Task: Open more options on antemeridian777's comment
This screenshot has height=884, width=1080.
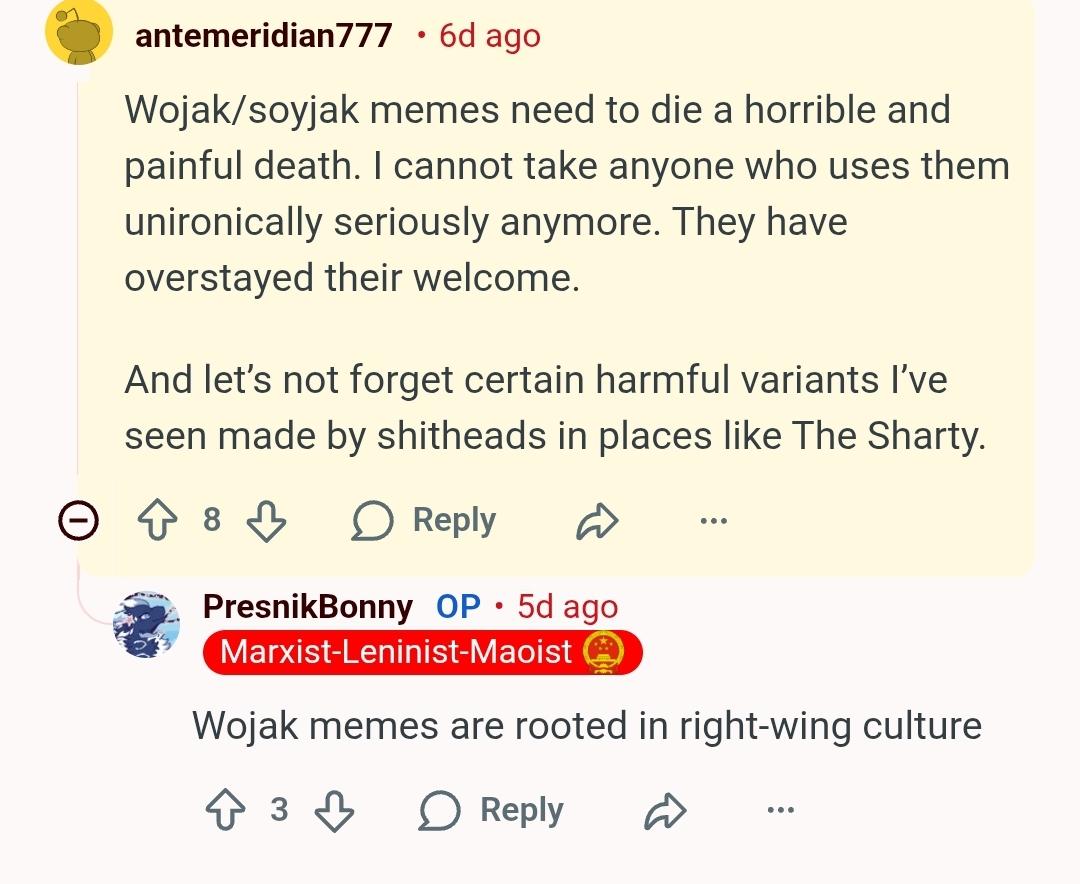Action: click(x=714, y=521)
